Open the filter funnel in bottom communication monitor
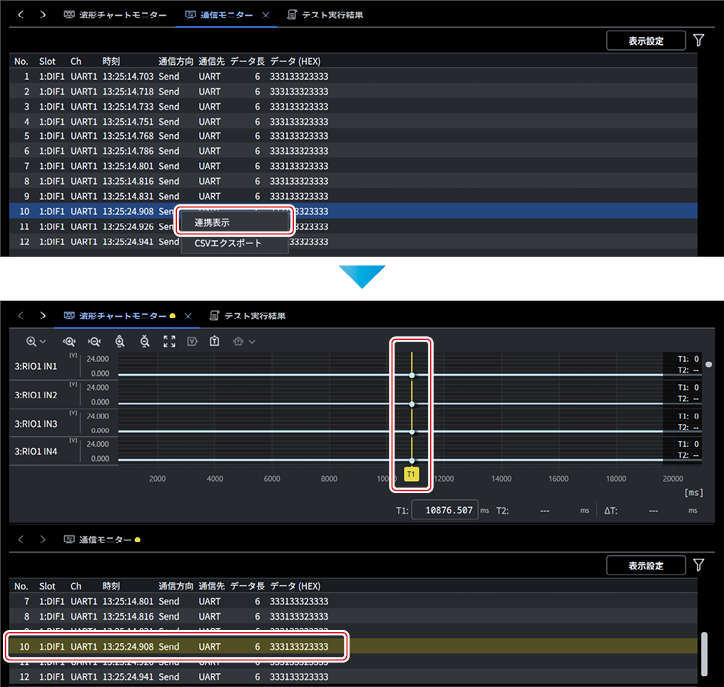 tap(699, 565)
